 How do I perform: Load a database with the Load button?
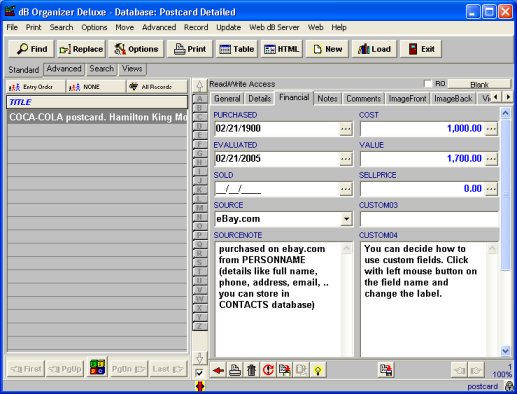[x=374, y=49]
